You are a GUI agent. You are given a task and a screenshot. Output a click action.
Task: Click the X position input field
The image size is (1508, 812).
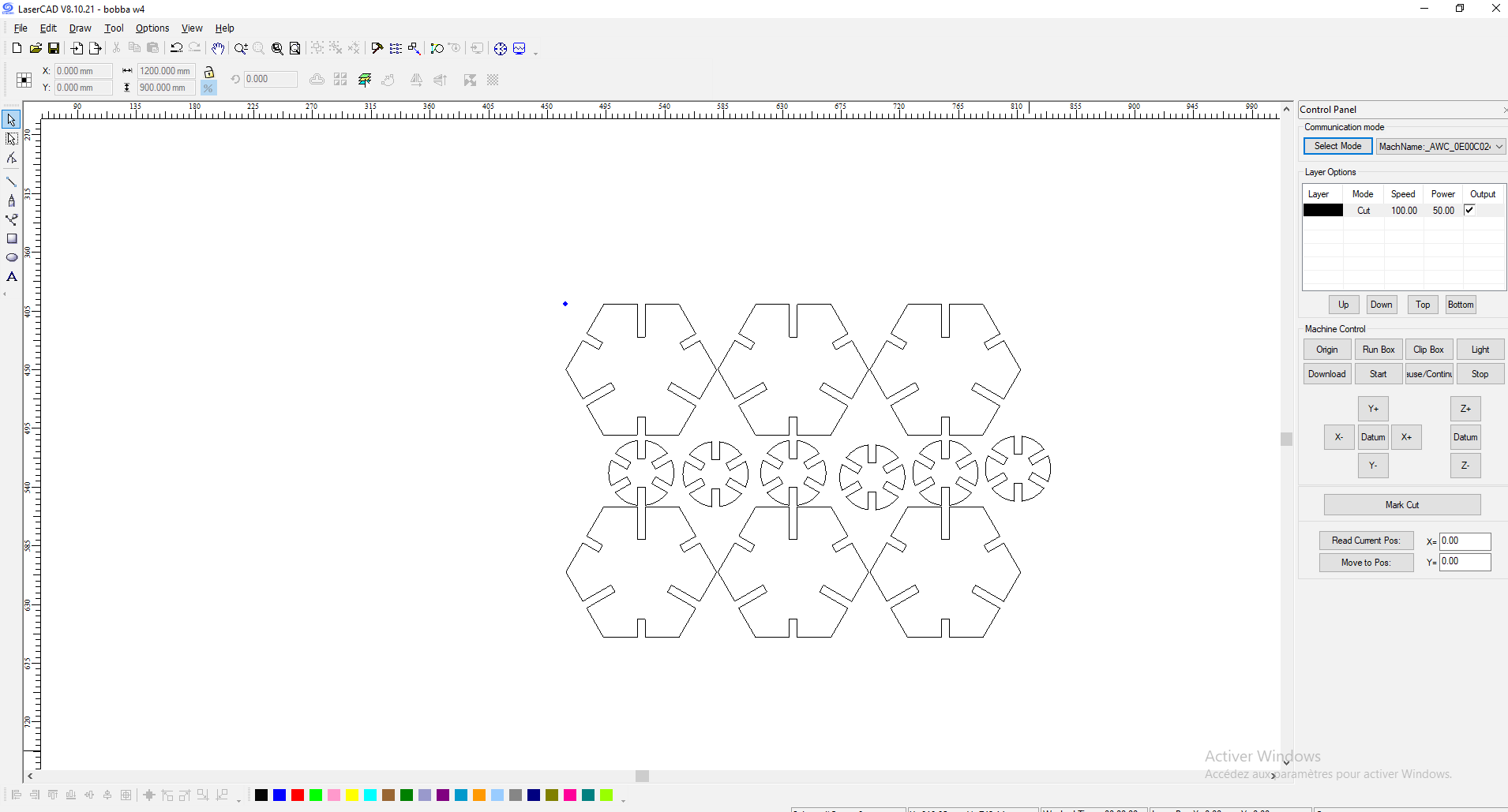[x=83, y=71]
